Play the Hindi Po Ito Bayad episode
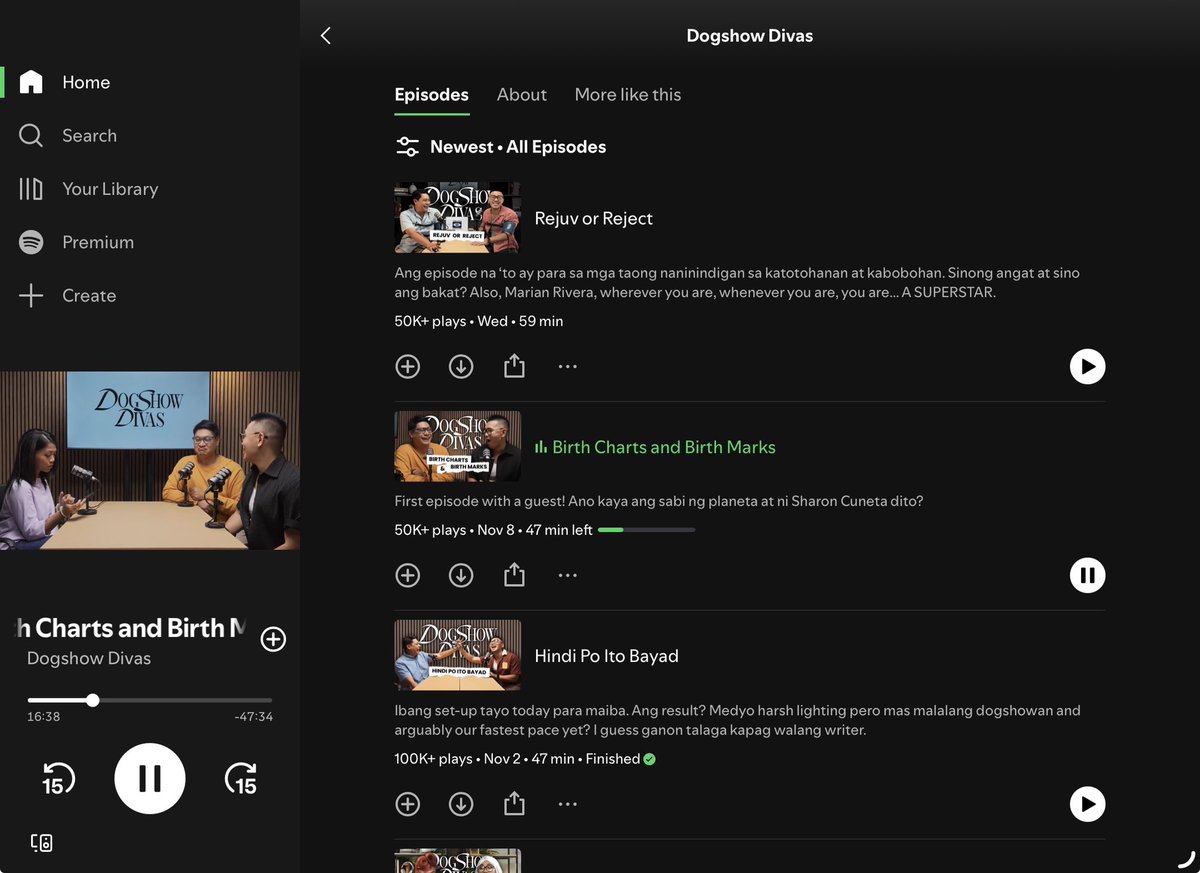Image resolution: width=1200 pixels, height=873 pixels. 1087,804
